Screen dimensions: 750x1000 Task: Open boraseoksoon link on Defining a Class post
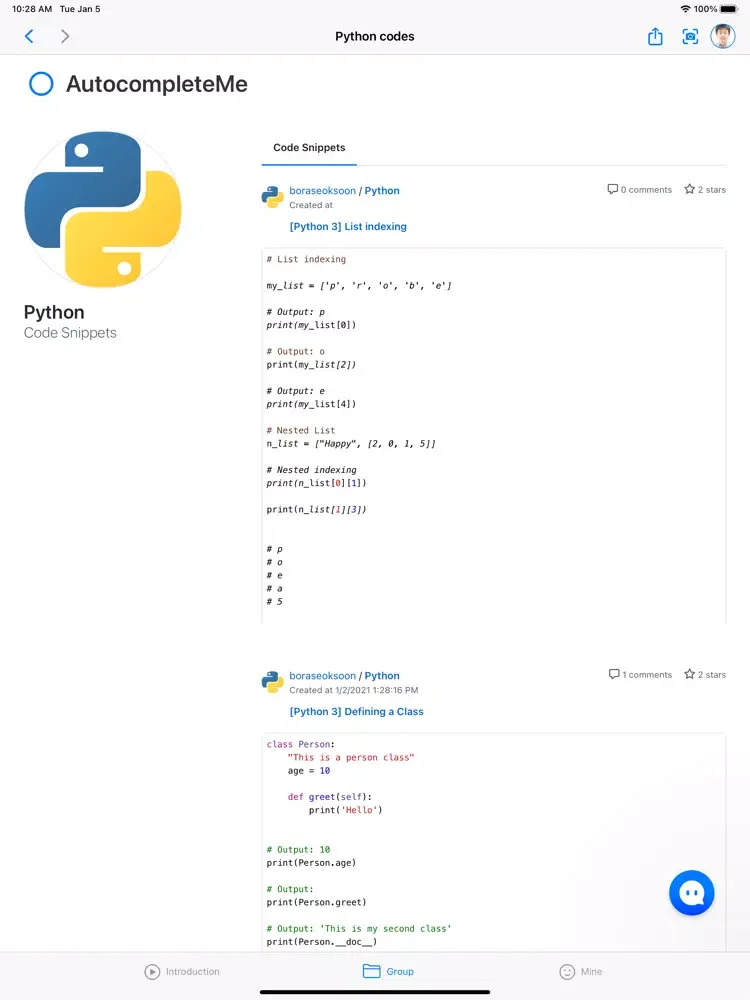(323, 675)
